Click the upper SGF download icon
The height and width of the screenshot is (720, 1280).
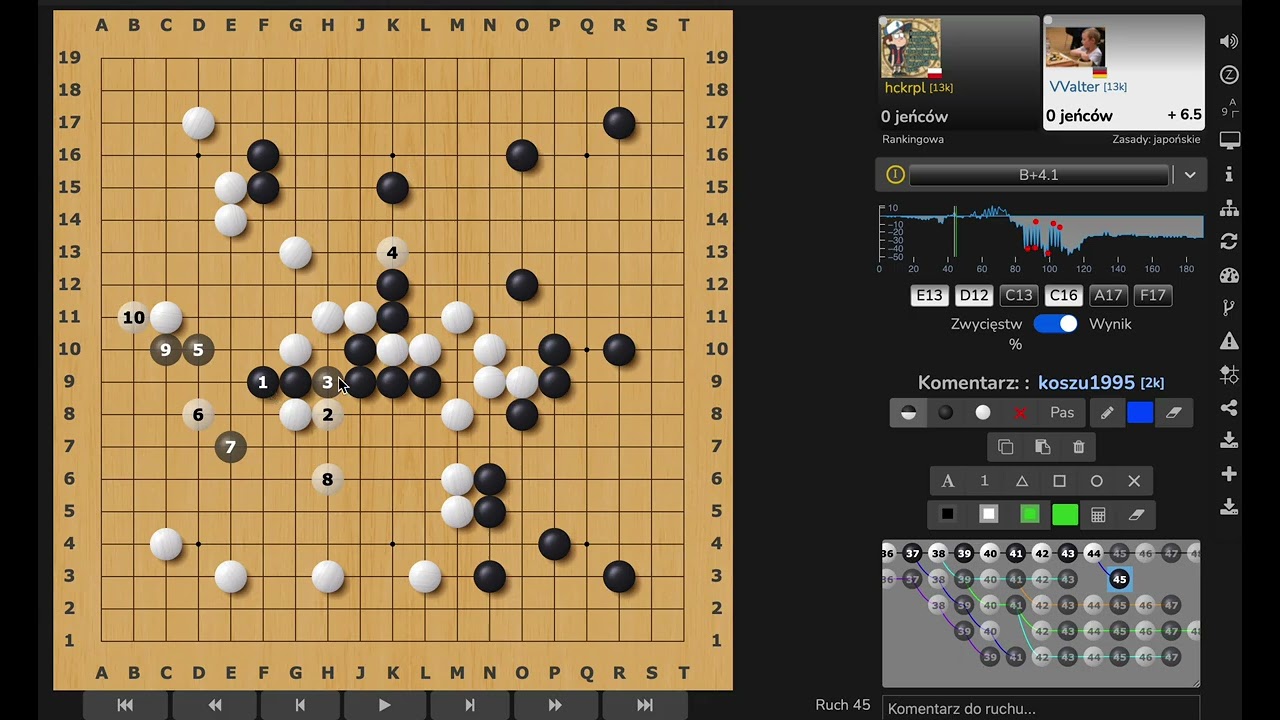(1229, 441)
